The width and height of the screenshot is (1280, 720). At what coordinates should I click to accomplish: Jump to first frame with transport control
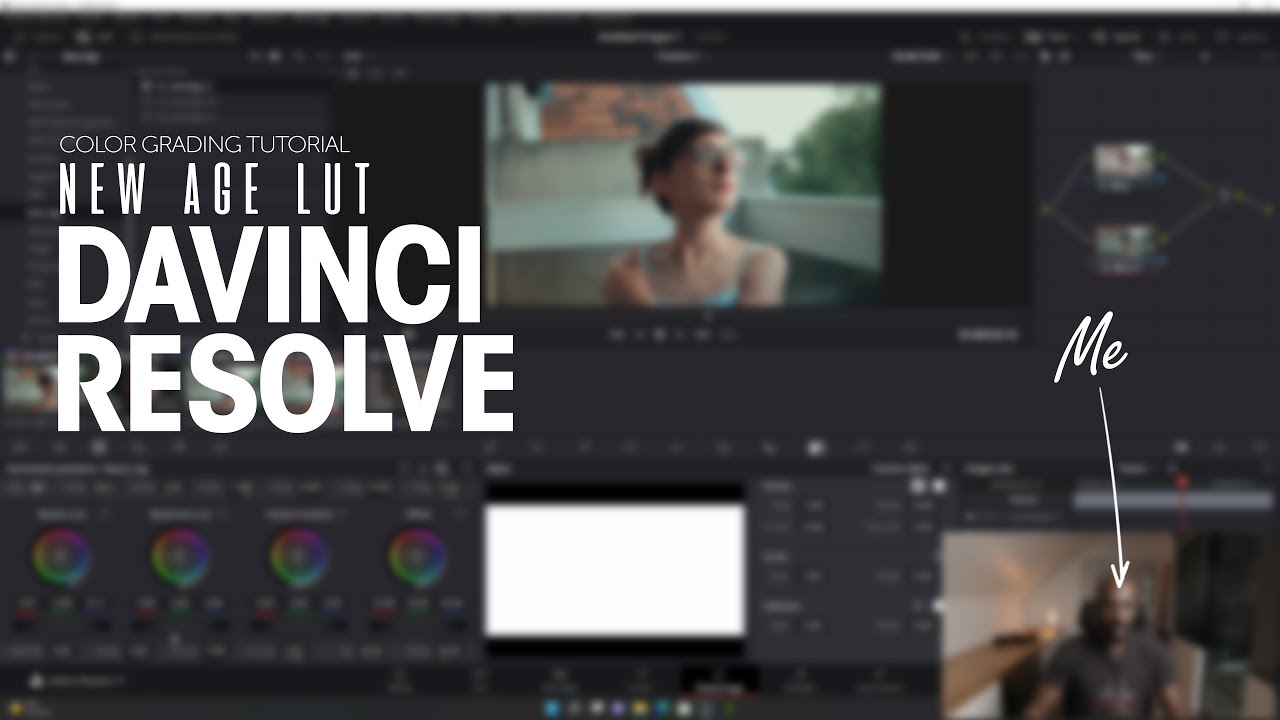point(617,334)
